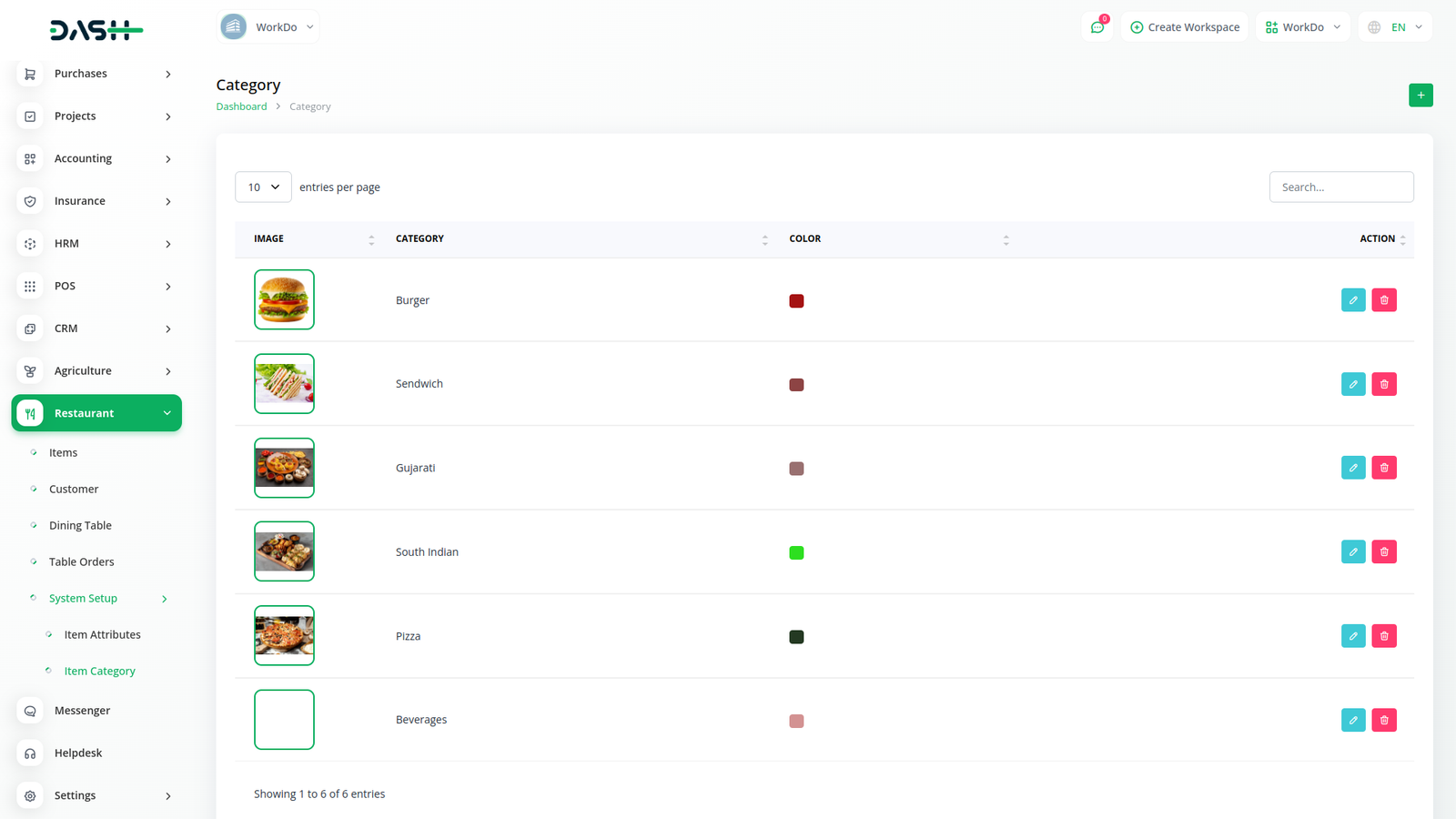Image resolution: width=1456 pixels, height=819 pixels.
Task: Click the edit icon for Gujarati row
Action: coord(1352,468)
